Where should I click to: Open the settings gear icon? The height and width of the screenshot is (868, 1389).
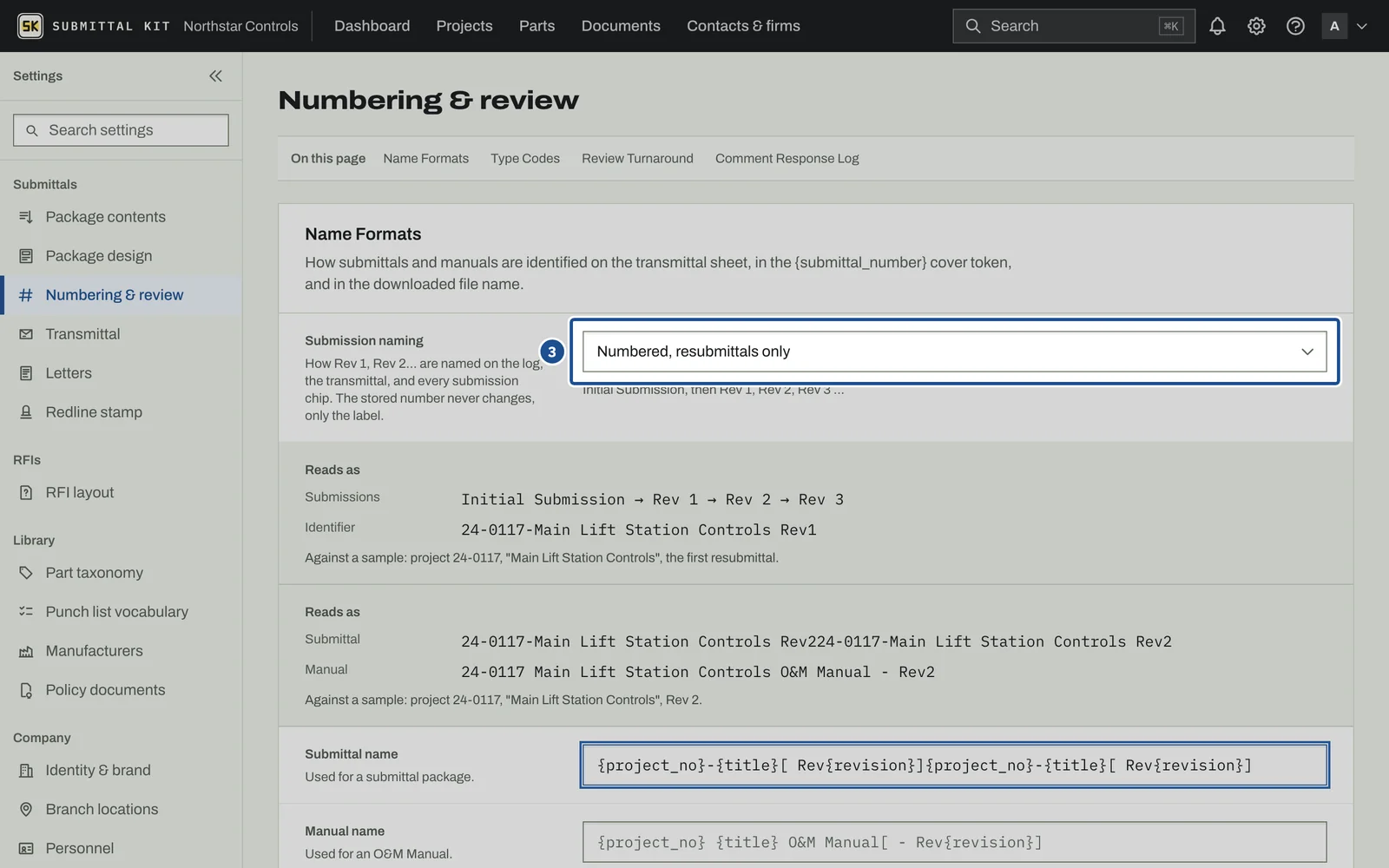click(x=1256, y=26)
